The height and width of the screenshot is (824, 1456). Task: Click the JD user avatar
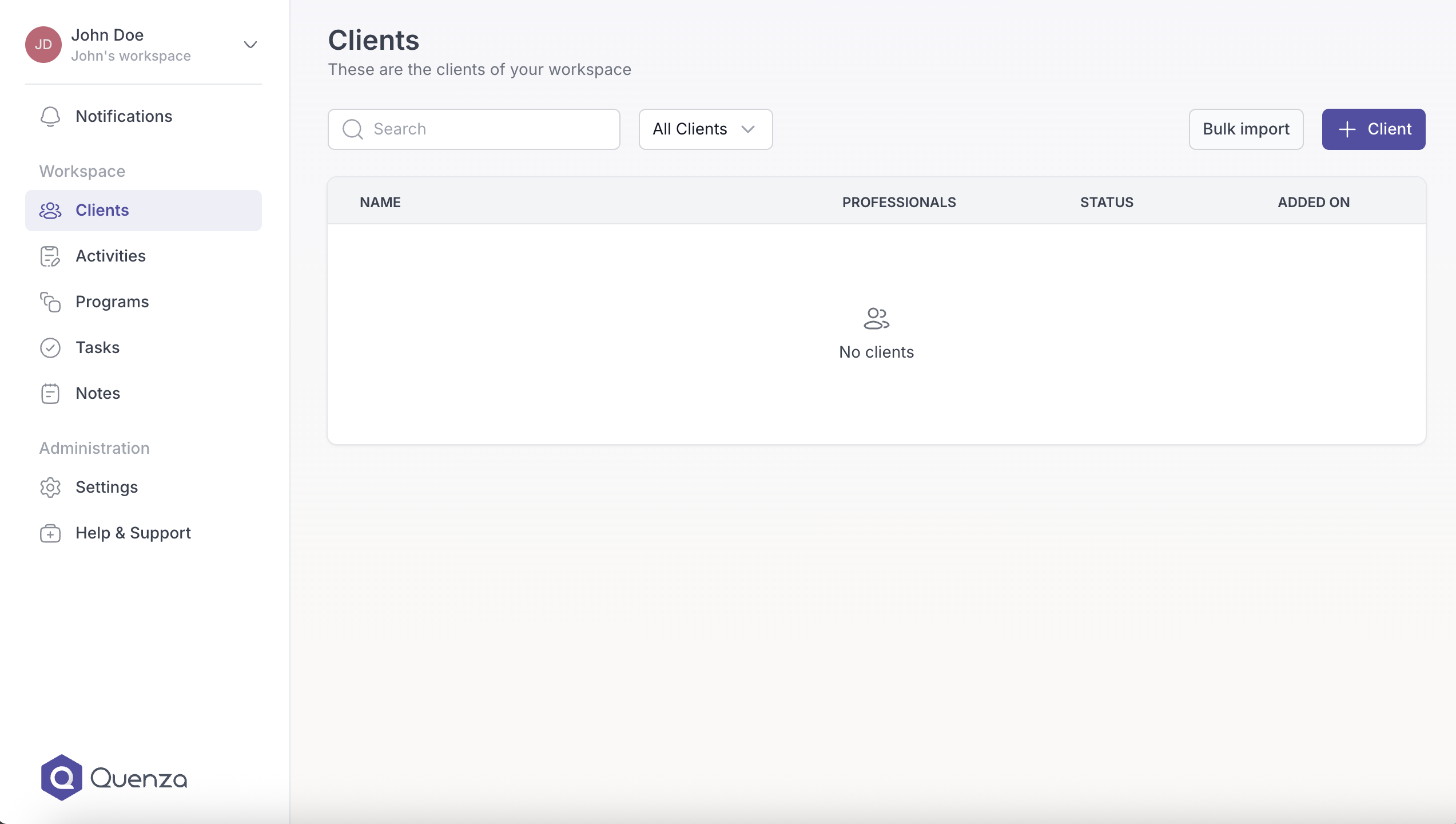[43, 45]
